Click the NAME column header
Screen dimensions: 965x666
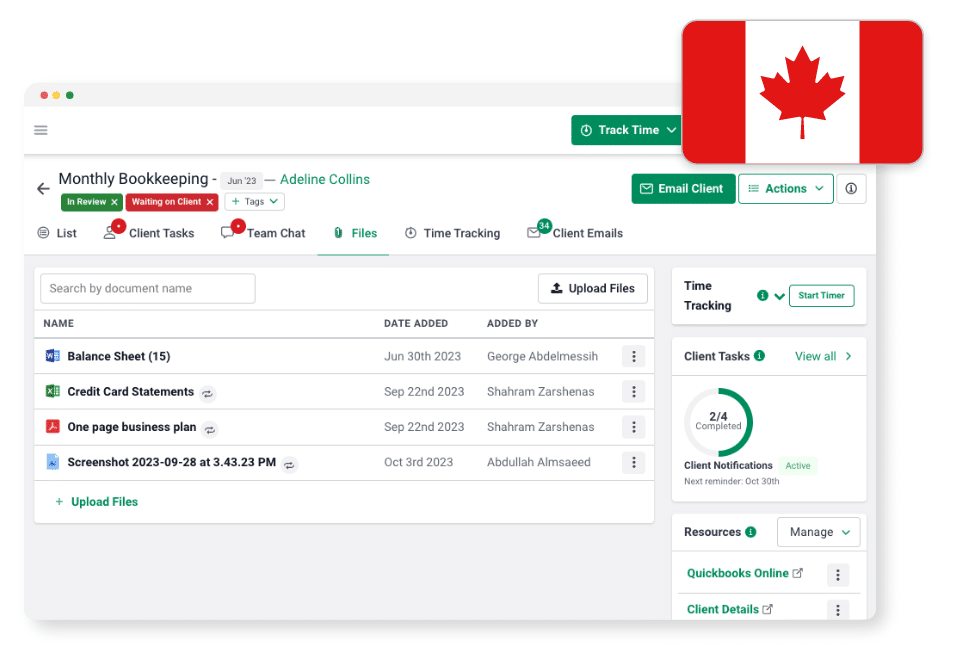[x=58, y=323]
